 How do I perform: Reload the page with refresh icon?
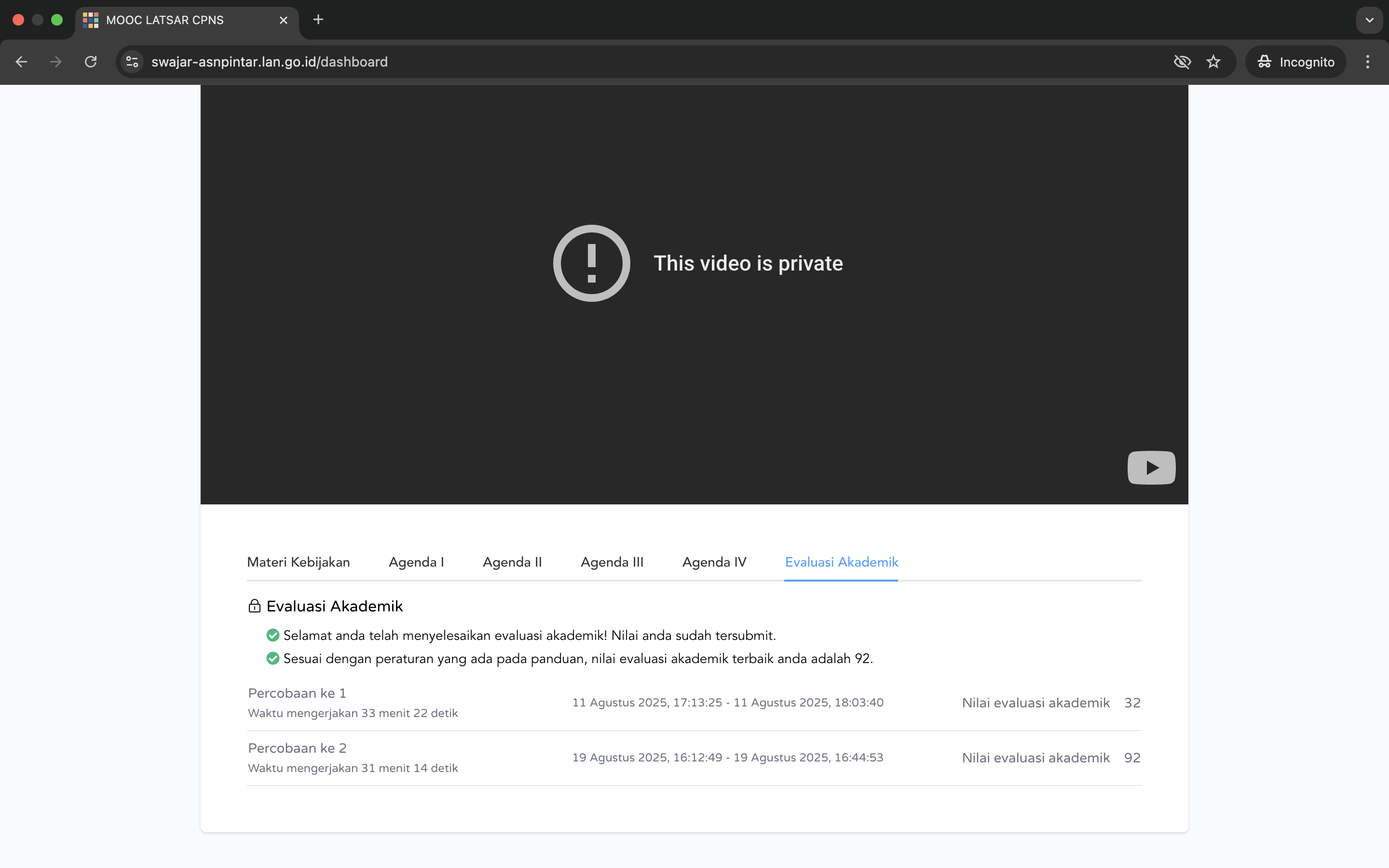pyautogui.click(x=91, y=62)
